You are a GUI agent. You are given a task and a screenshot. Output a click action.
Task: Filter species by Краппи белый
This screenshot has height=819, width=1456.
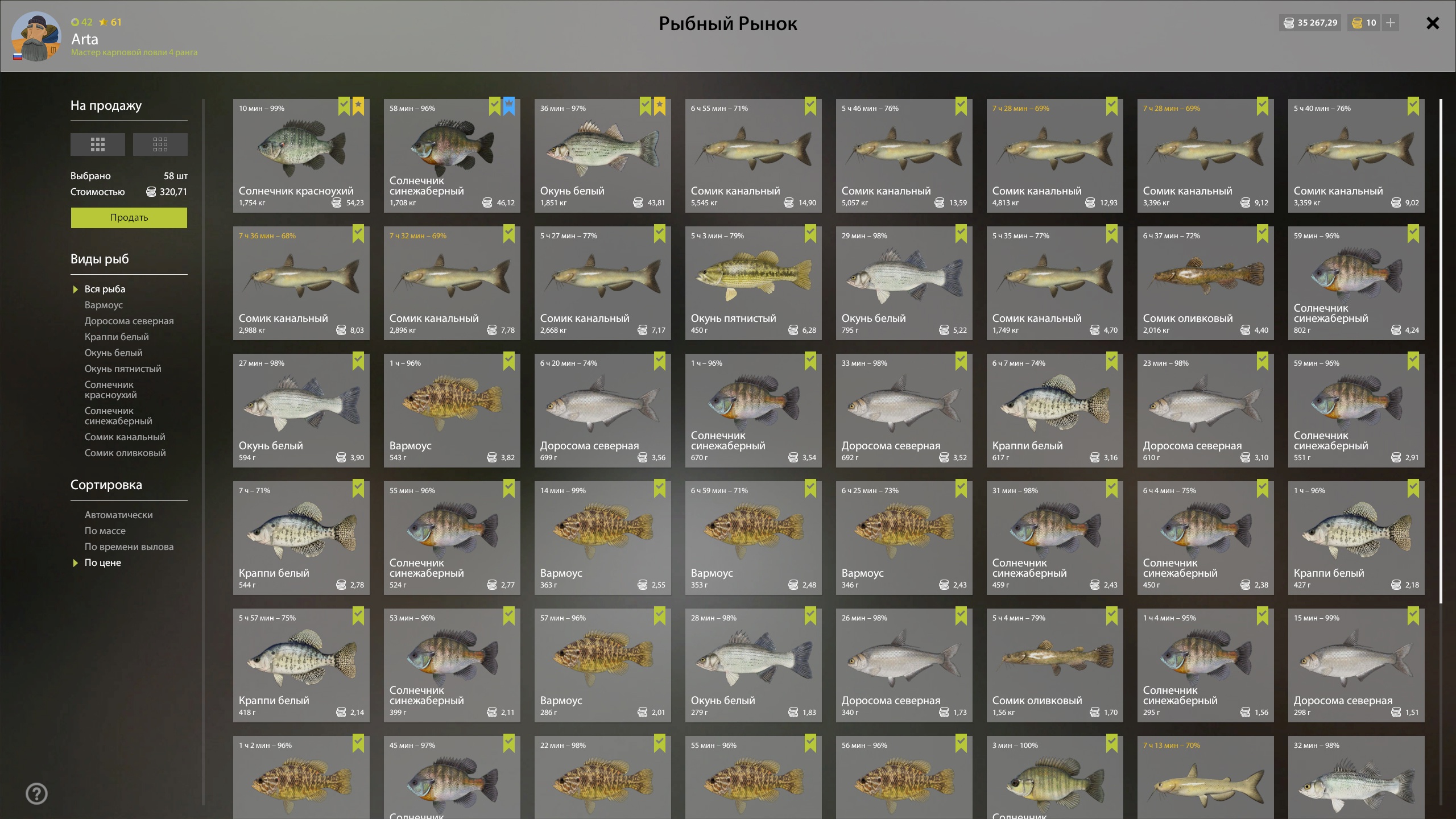click(x=117, y=337)
